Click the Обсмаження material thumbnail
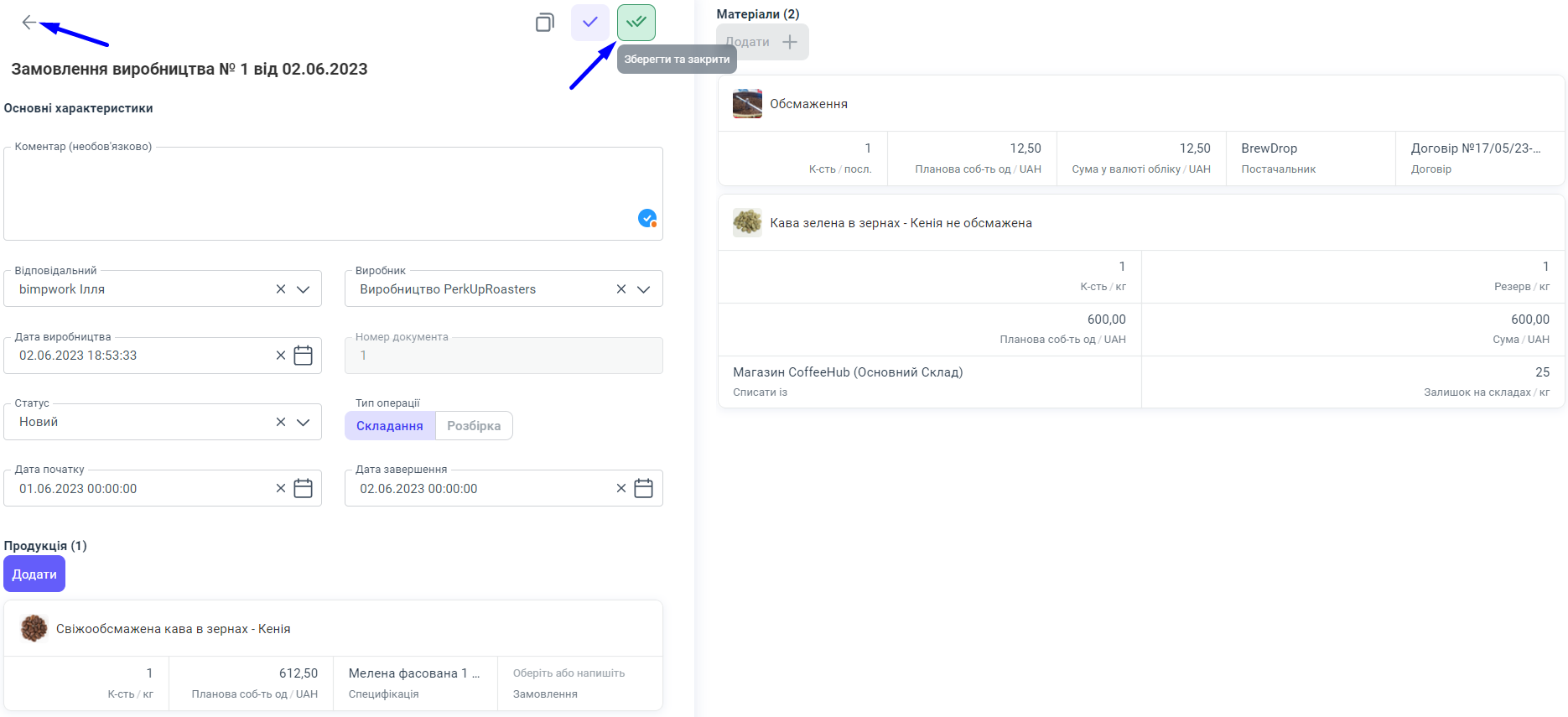The image size is (1568, 717). point(747,104)
